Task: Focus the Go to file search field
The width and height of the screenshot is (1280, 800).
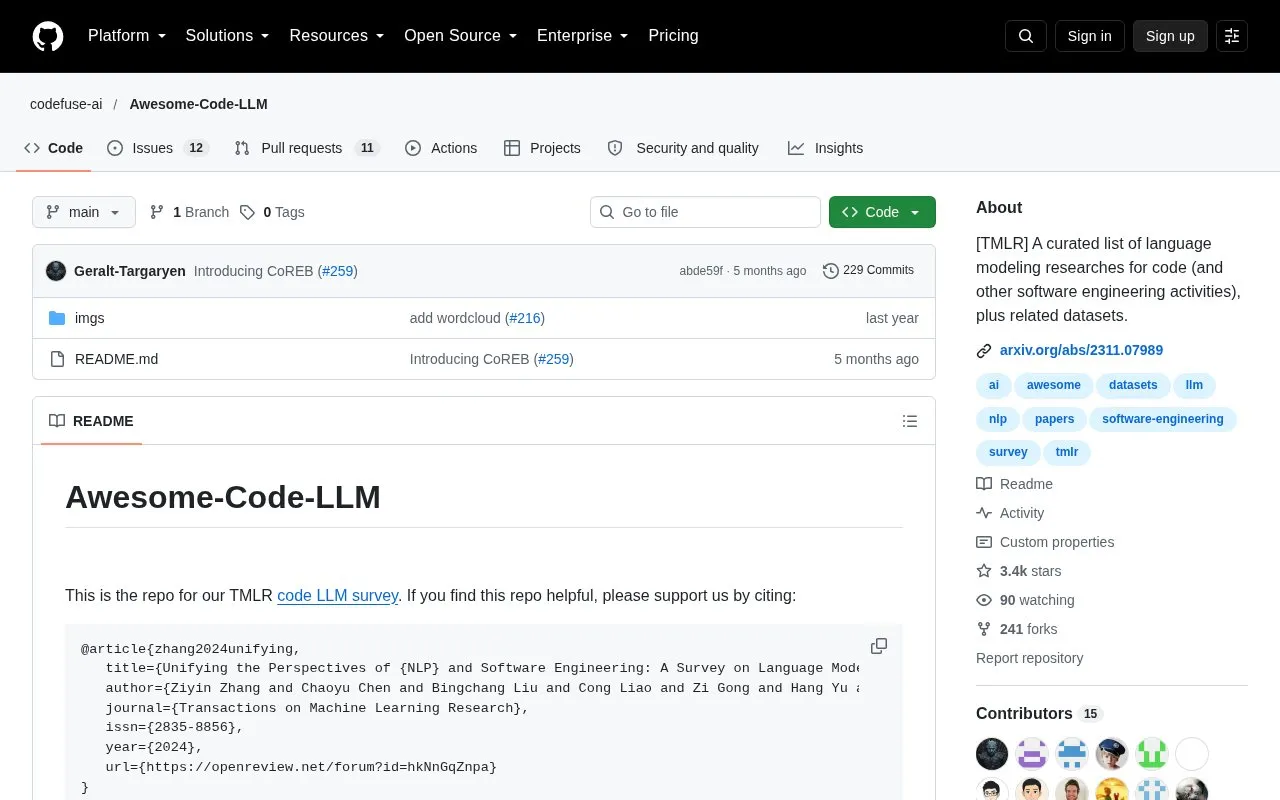Action: click(705, 212)
